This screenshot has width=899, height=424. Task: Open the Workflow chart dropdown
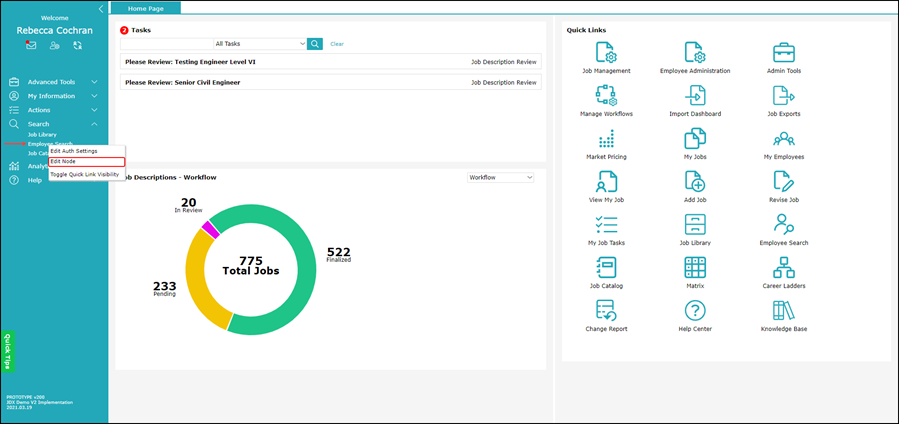coord(501,178)
